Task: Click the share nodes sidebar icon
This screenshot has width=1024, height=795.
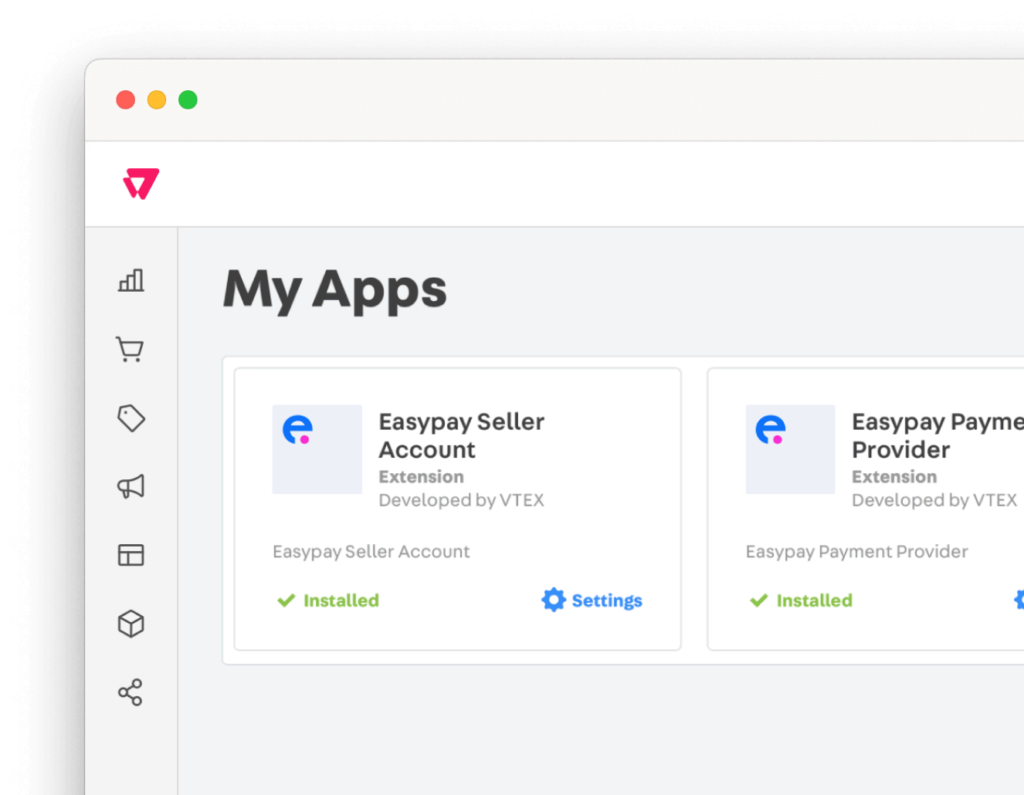Action: pos(131,692)
